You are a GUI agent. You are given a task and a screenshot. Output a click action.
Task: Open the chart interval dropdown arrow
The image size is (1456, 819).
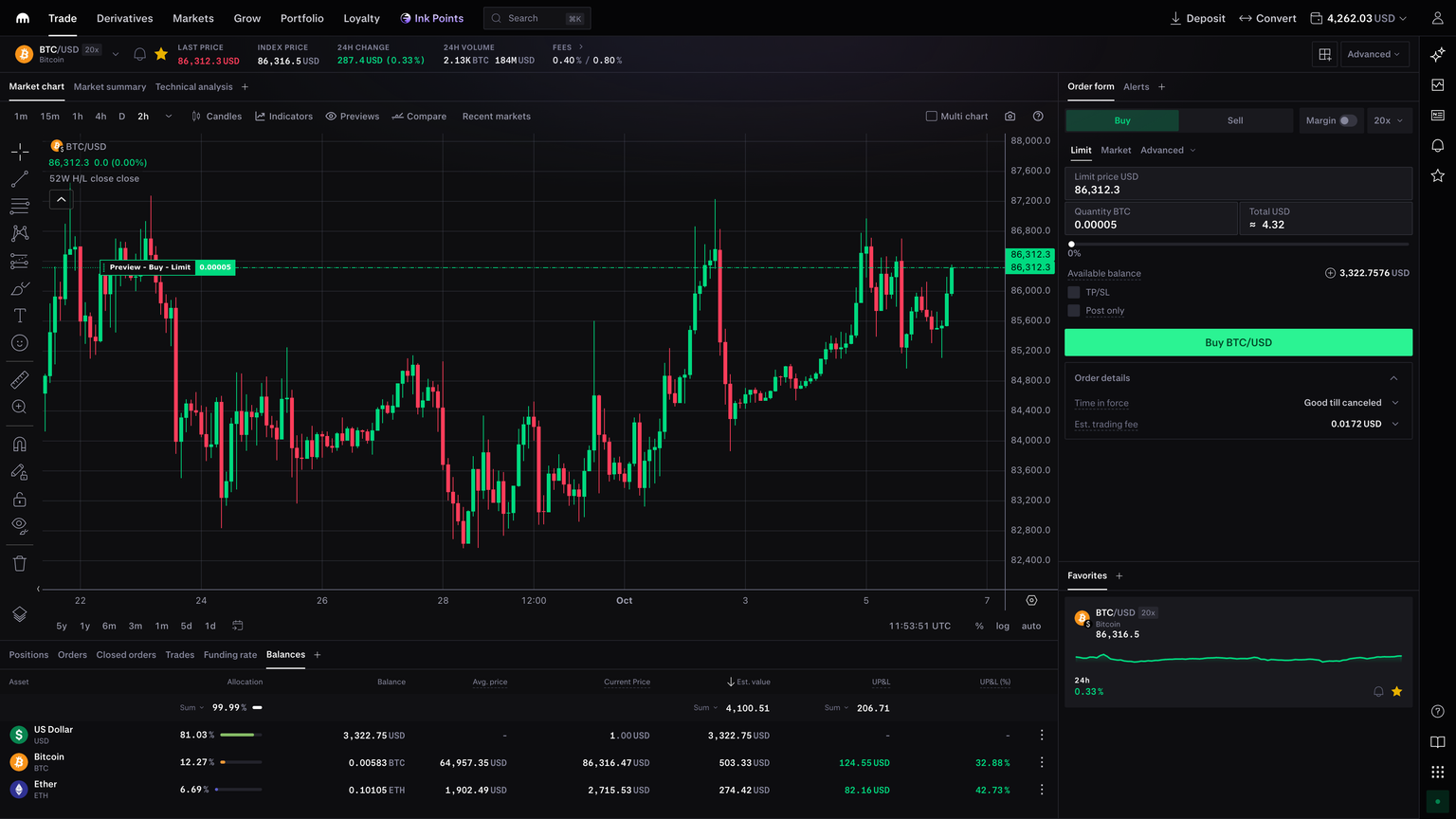point(169,116)
